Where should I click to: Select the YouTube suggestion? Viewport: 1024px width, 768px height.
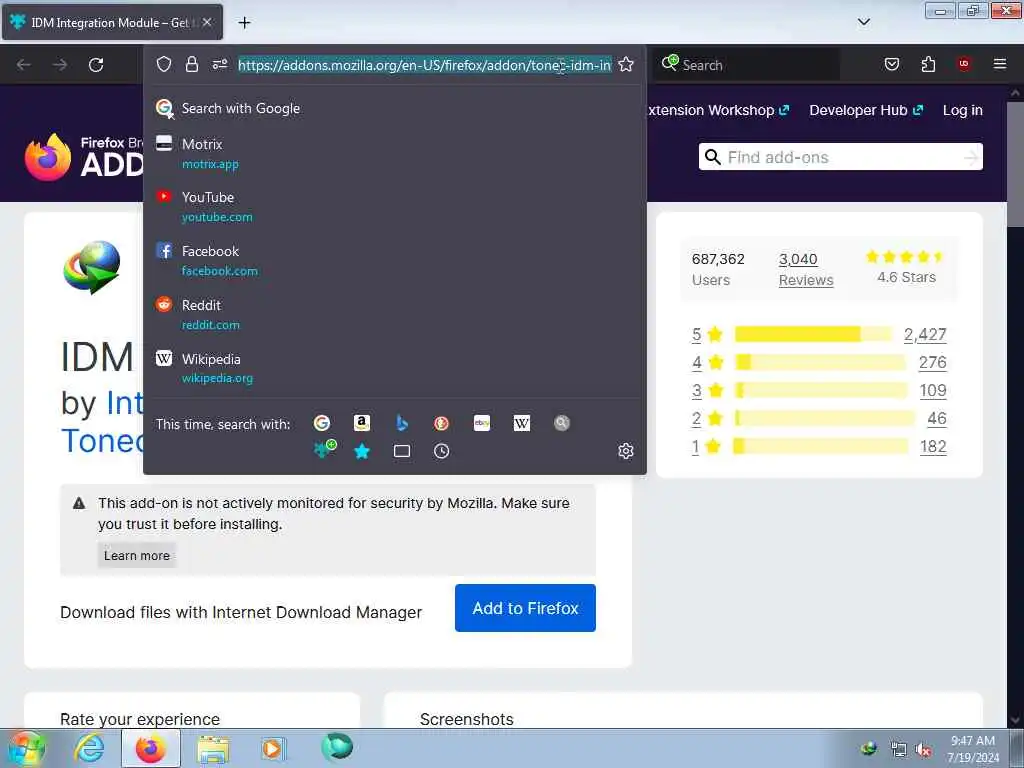point(394,206)
